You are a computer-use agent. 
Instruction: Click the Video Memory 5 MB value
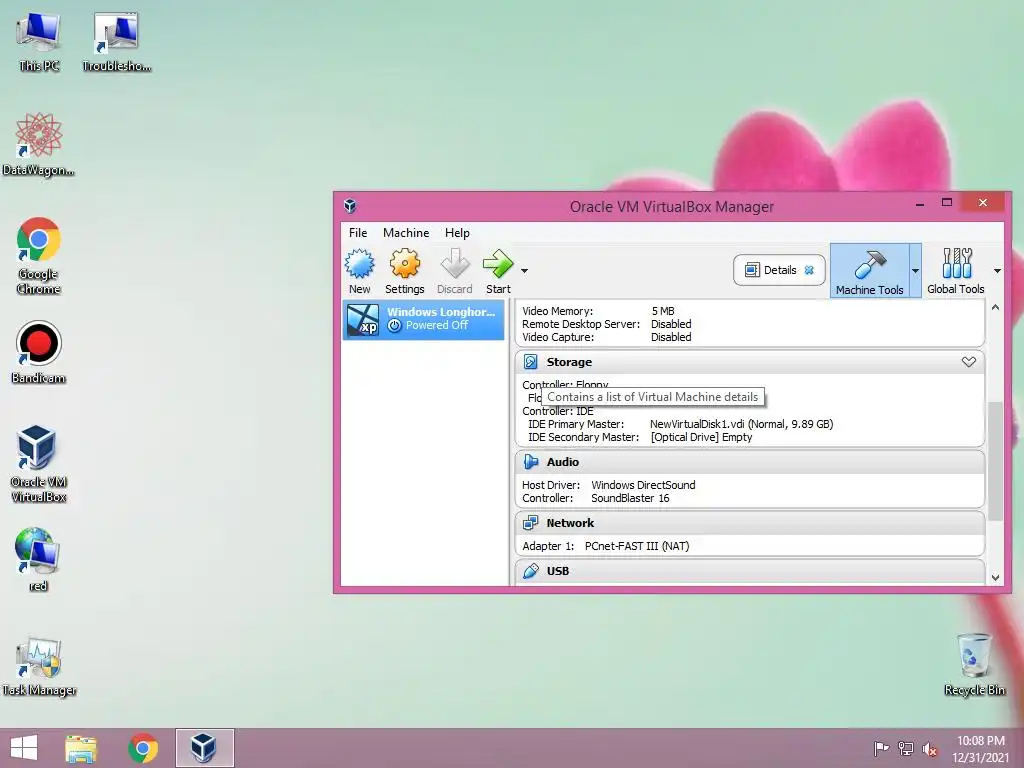click(x=663, y=311)
